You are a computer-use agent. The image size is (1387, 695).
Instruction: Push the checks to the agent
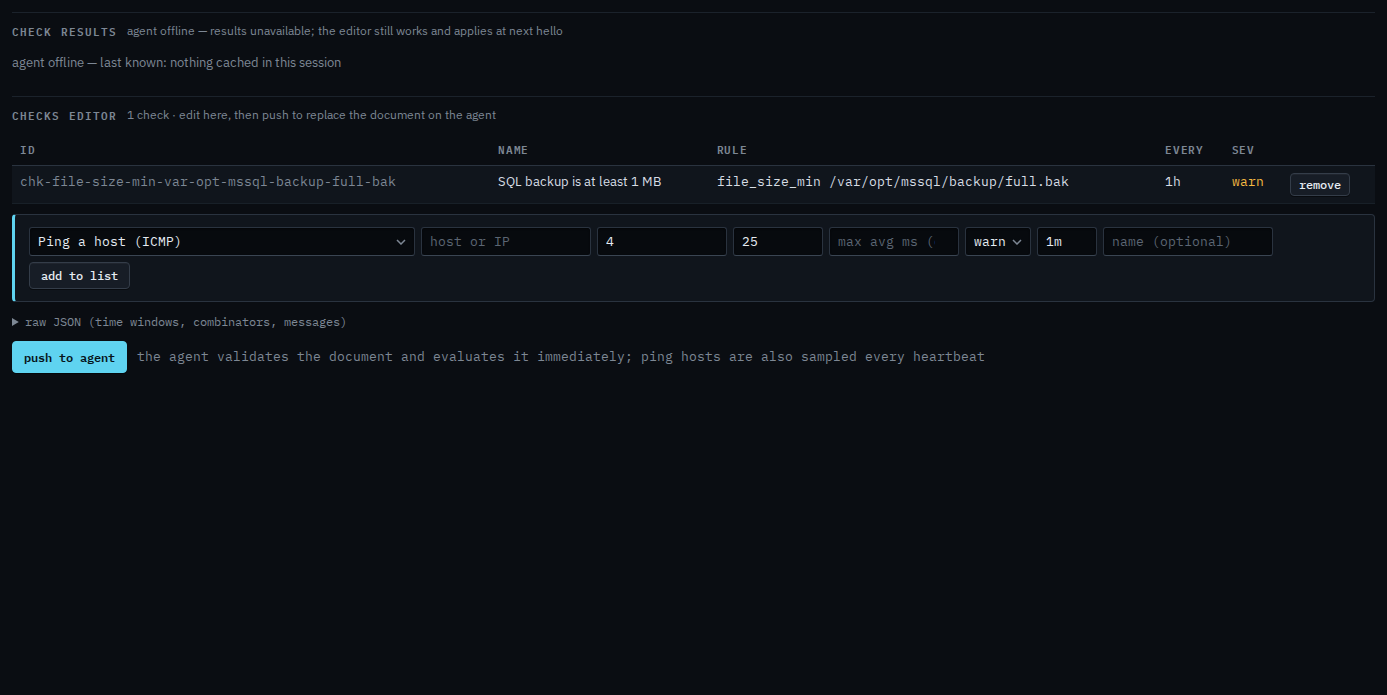pos(69,357)
